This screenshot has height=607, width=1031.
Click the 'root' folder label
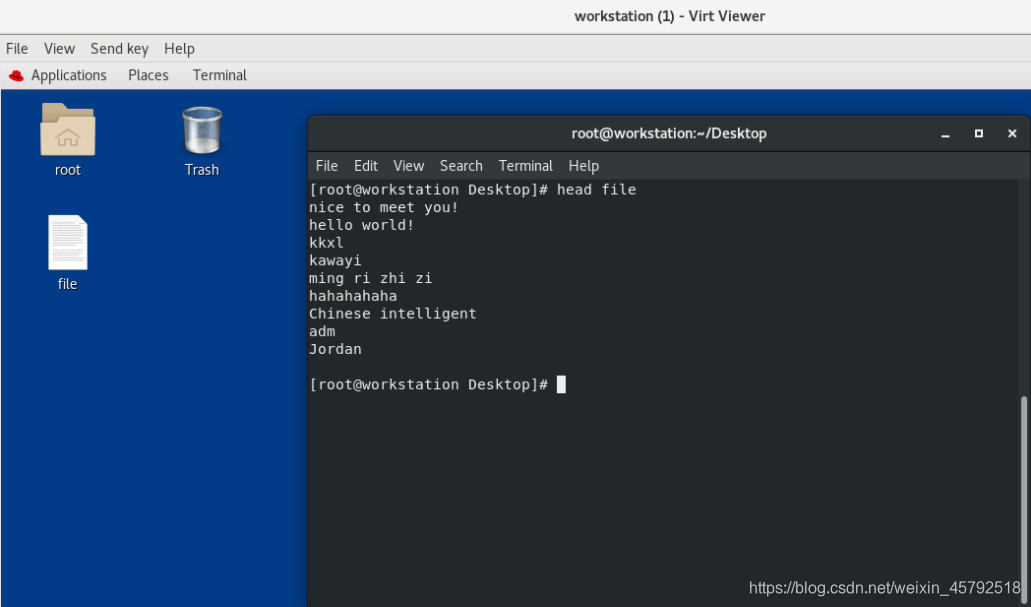68,170
